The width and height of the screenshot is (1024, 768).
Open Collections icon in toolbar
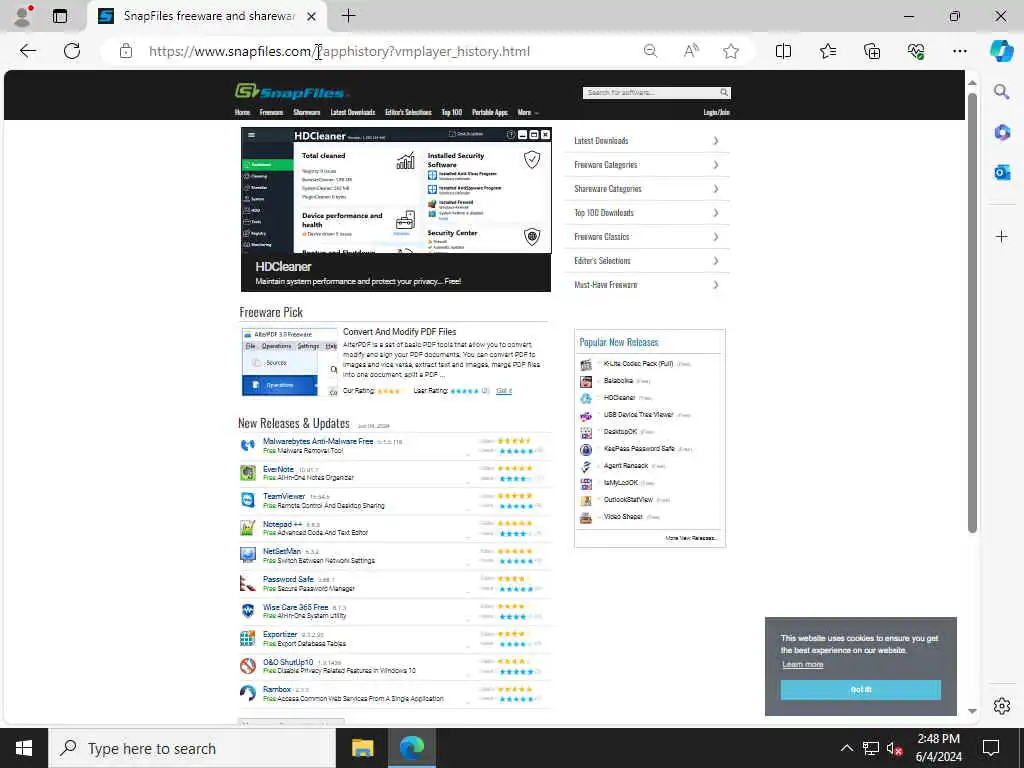click(872, 51)
